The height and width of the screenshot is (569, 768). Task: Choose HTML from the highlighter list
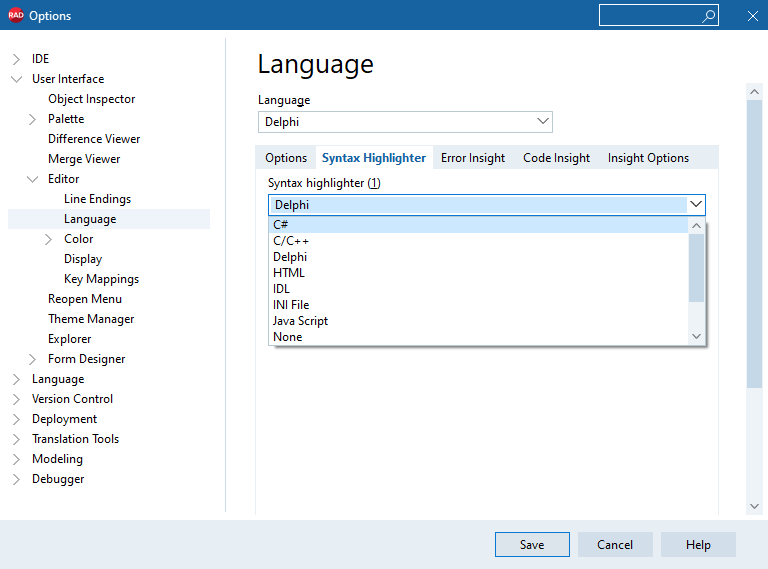click(479, 273)
